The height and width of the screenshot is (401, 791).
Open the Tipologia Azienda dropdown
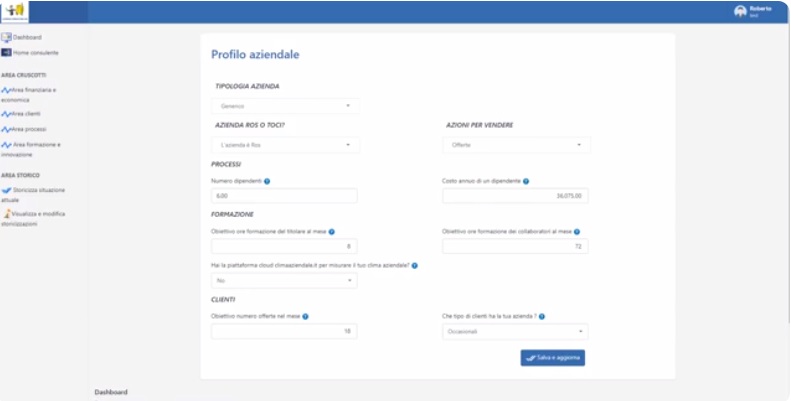(x=285, y=105)
